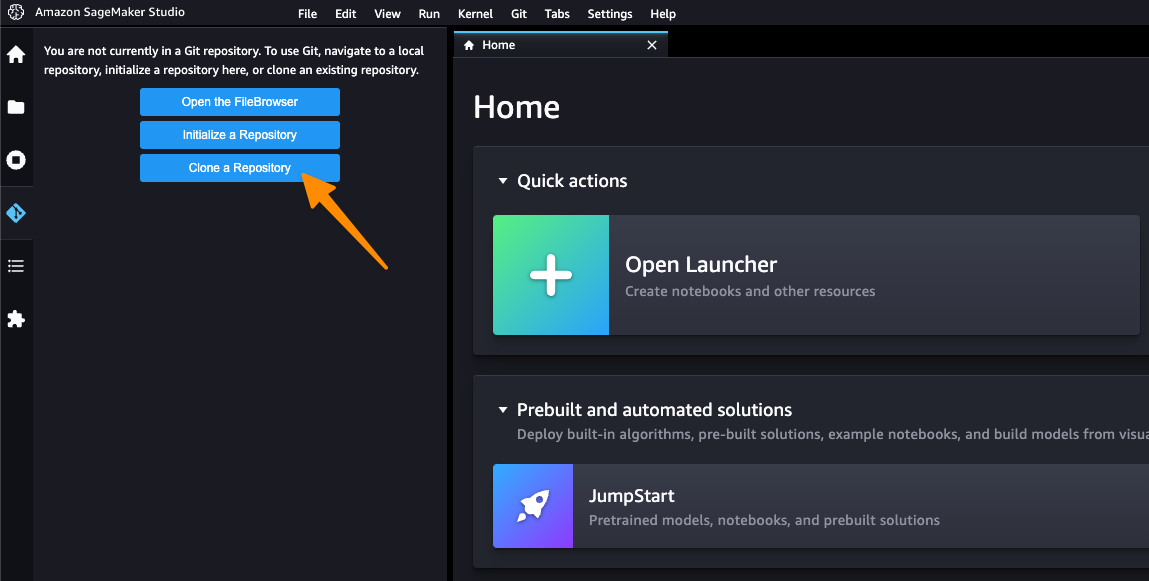Open the Extensions puzzle piece icon
Screen dimensions: 1149x581
point(16,319)
